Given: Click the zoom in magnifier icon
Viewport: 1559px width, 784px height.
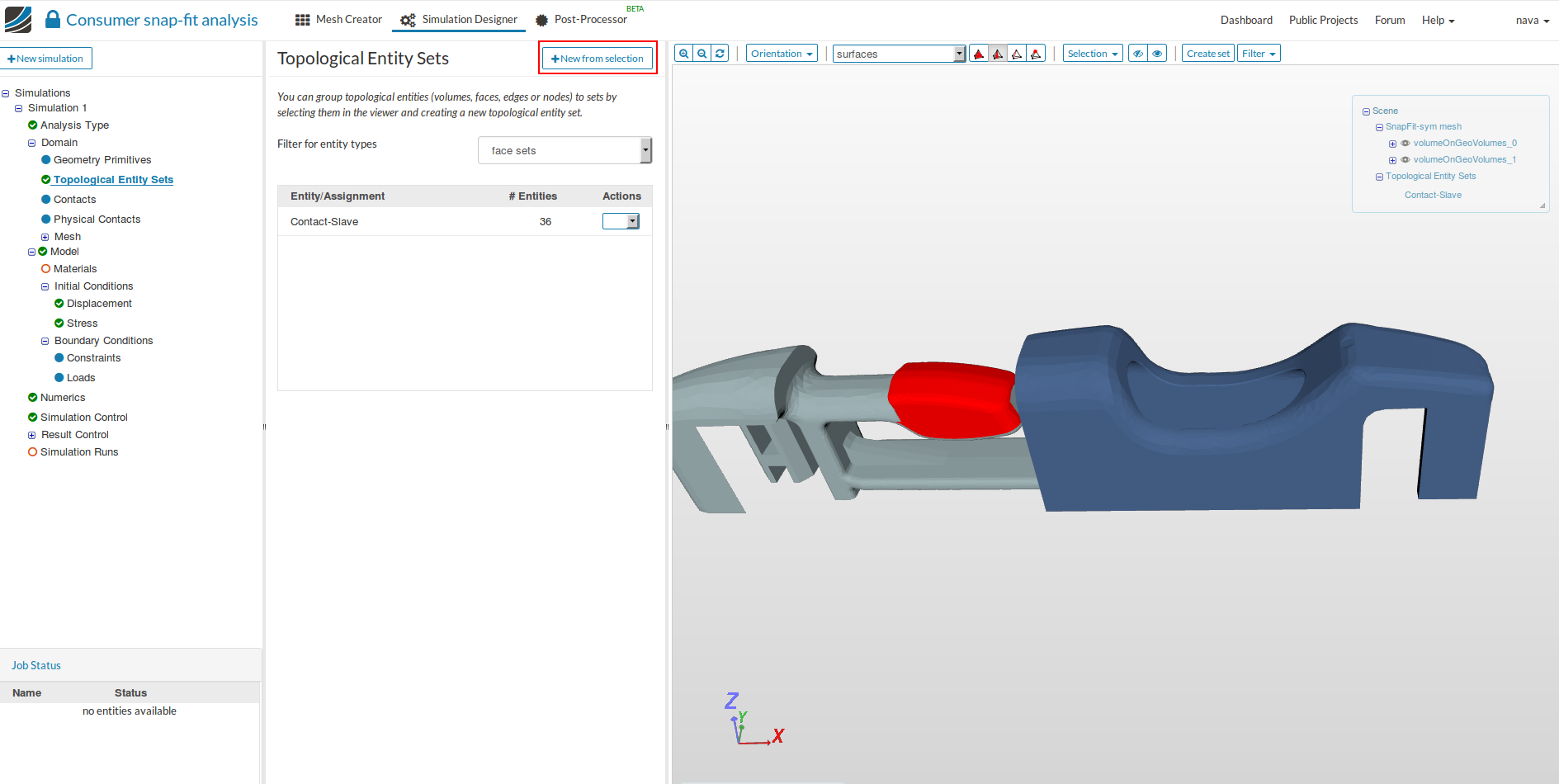Looking at the screenshot, I should [683, 54].
